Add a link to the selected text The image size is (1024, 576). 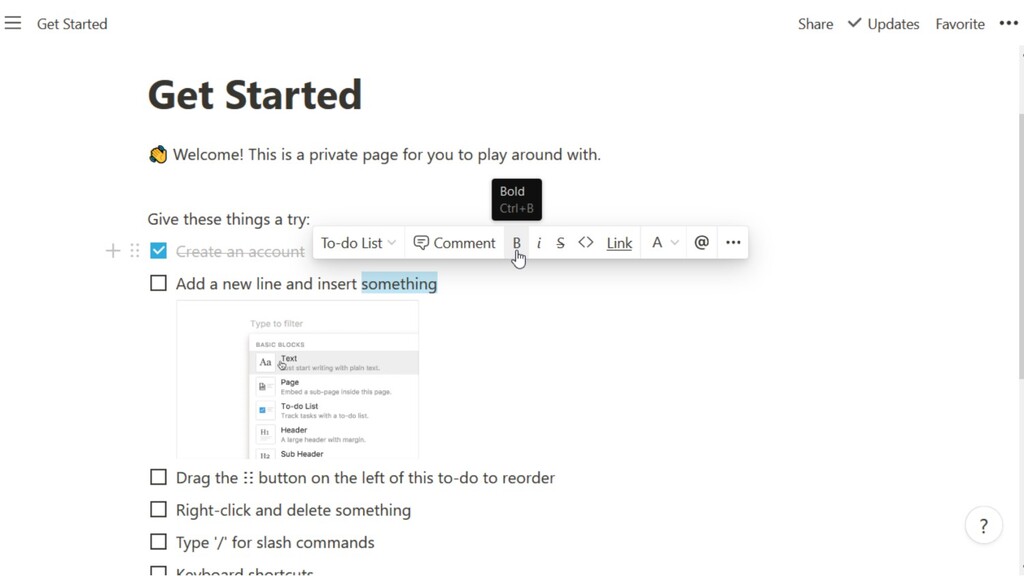point(619,243)
